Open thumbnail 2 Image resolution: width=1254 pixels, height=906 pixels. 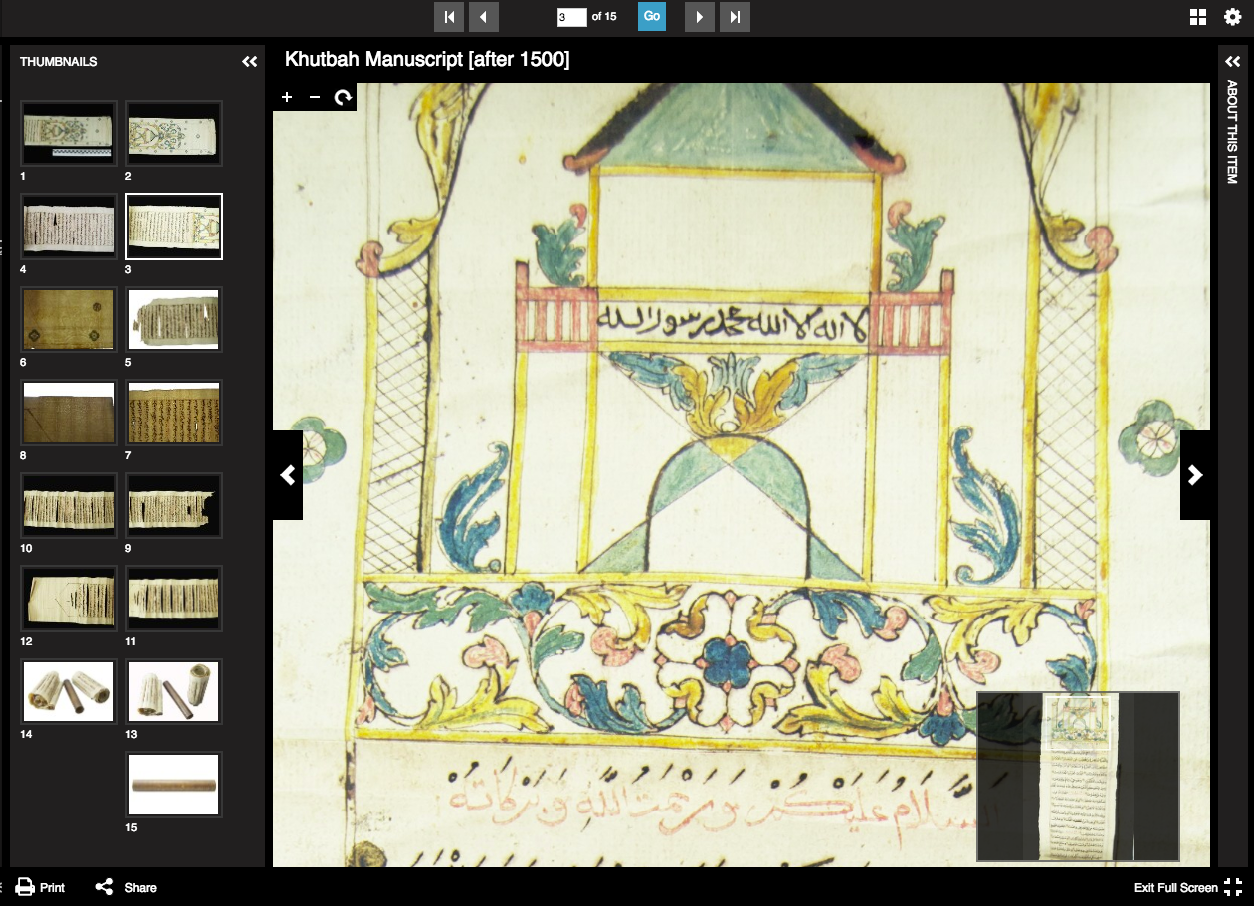[174, 133]
